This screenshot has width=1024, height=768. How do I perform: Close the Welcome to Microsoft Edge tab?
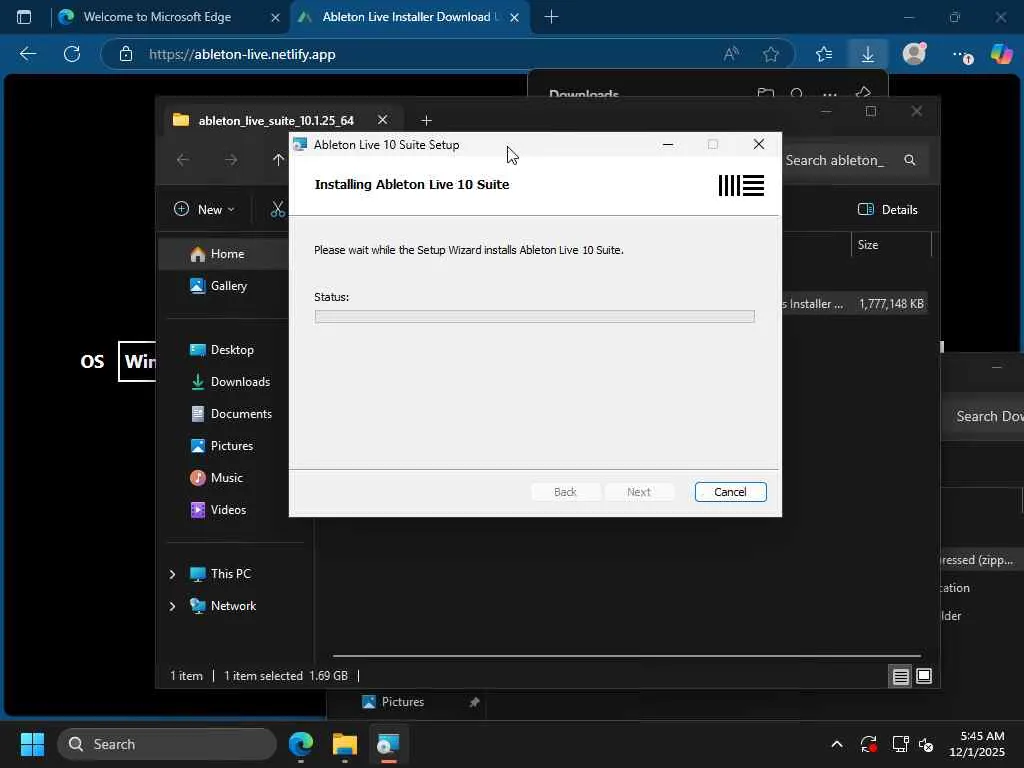coord(275,18)
